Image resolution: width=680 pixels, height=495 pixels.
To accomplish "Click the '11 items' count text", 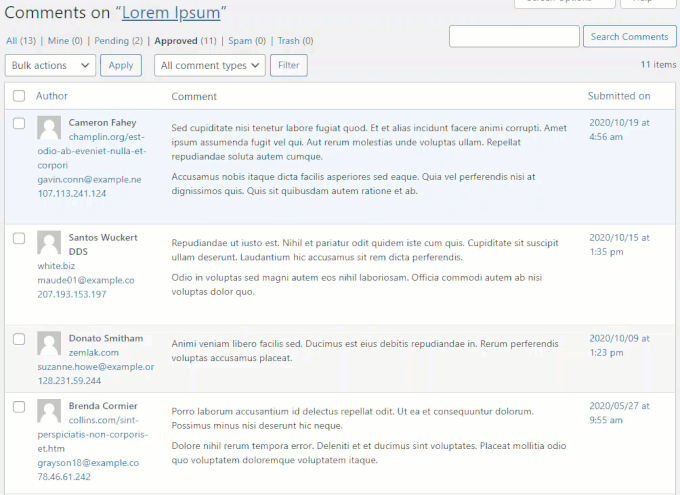I will [658, 65].
